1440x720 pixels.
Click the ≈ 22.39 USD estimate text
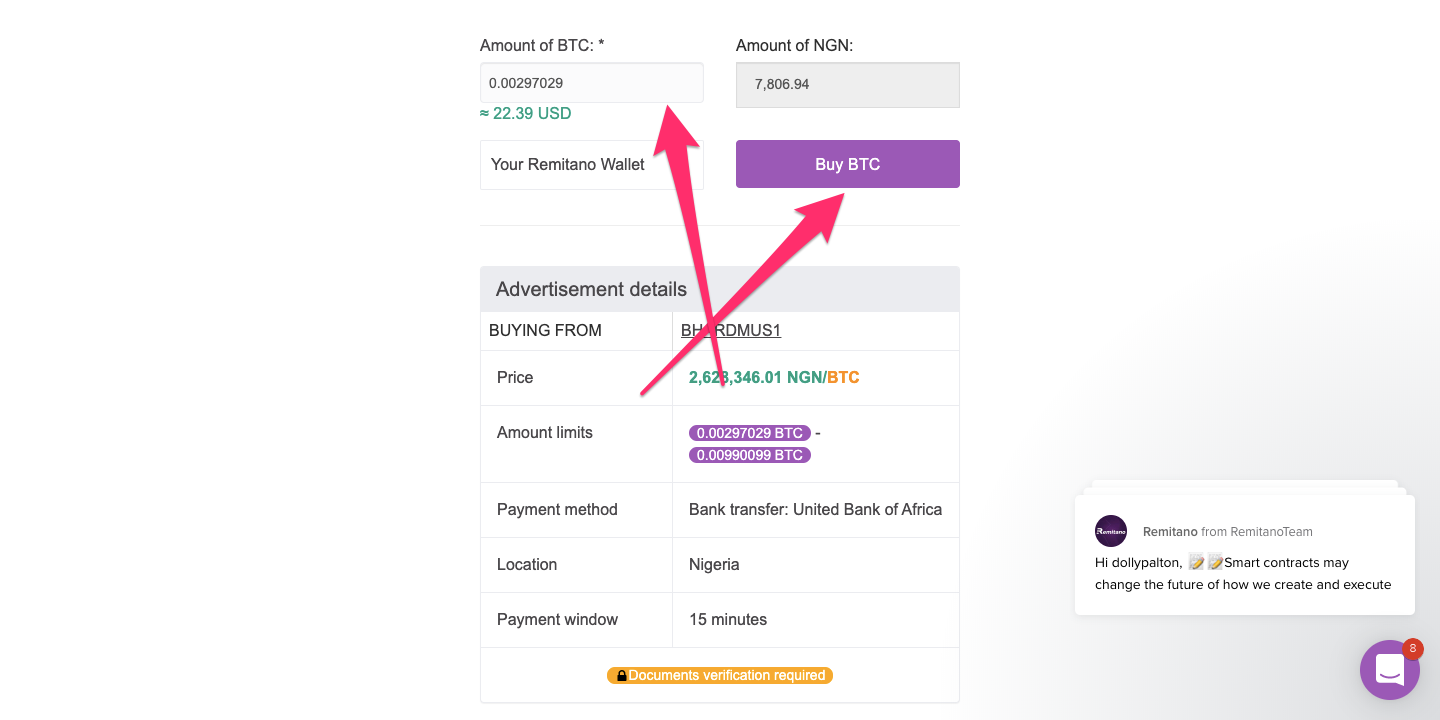click(526, 113)
